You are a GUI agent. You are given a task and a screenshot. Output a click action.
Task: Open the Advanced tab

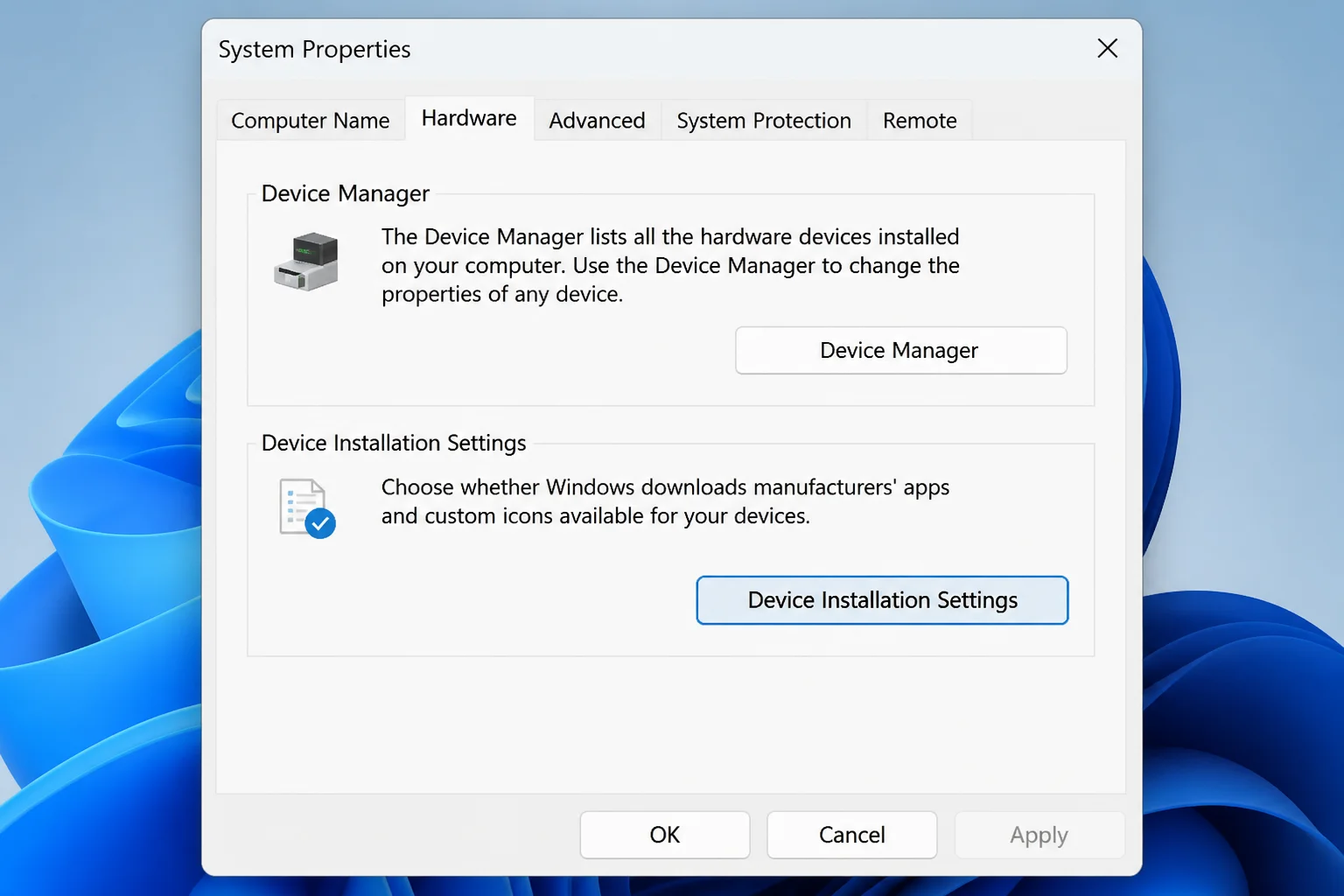coord(598,121)
